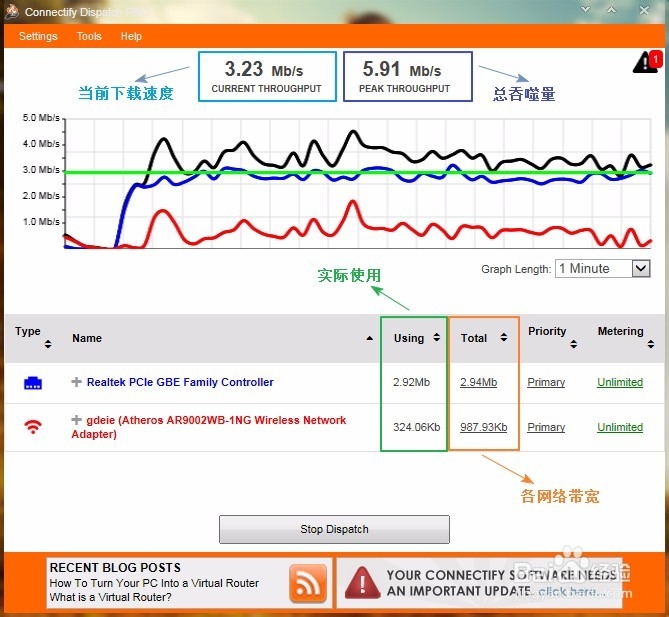The image size is (669, 617).
Task: Click the warning alert notification icon
Action: (x=647, y=62)
